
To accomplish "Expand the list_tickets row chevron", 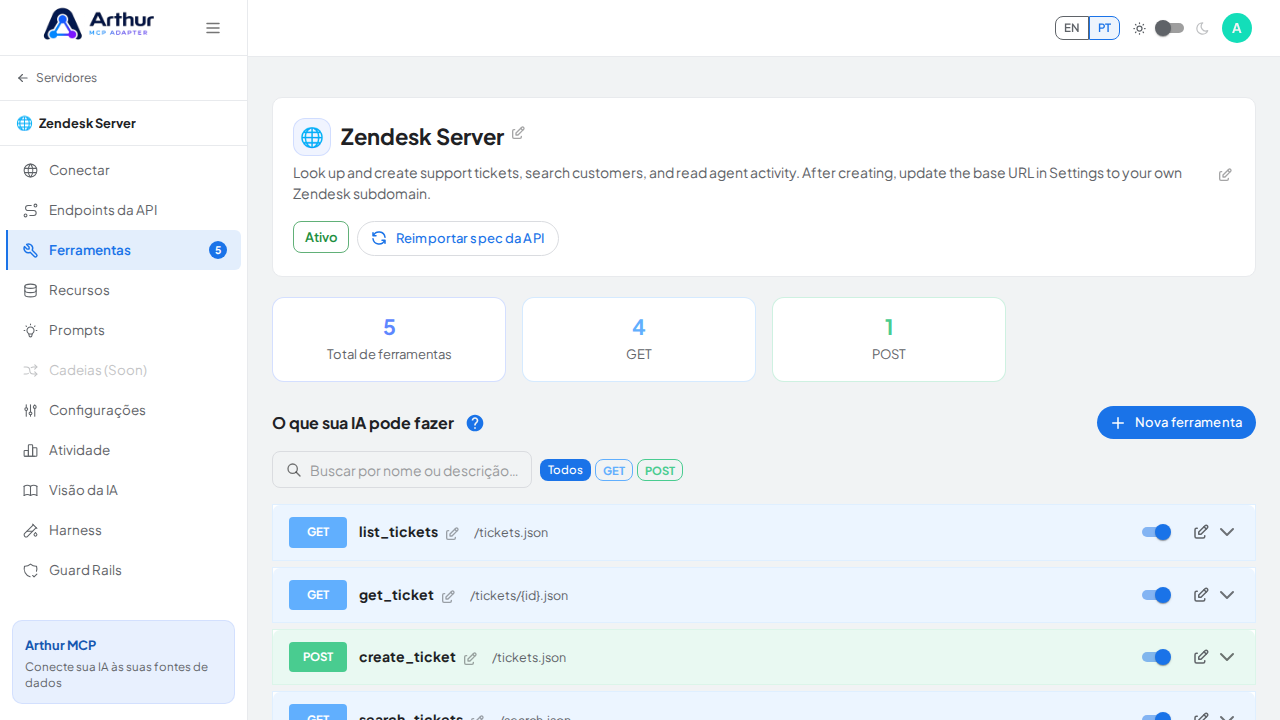I will click(x=1227, y=532).
